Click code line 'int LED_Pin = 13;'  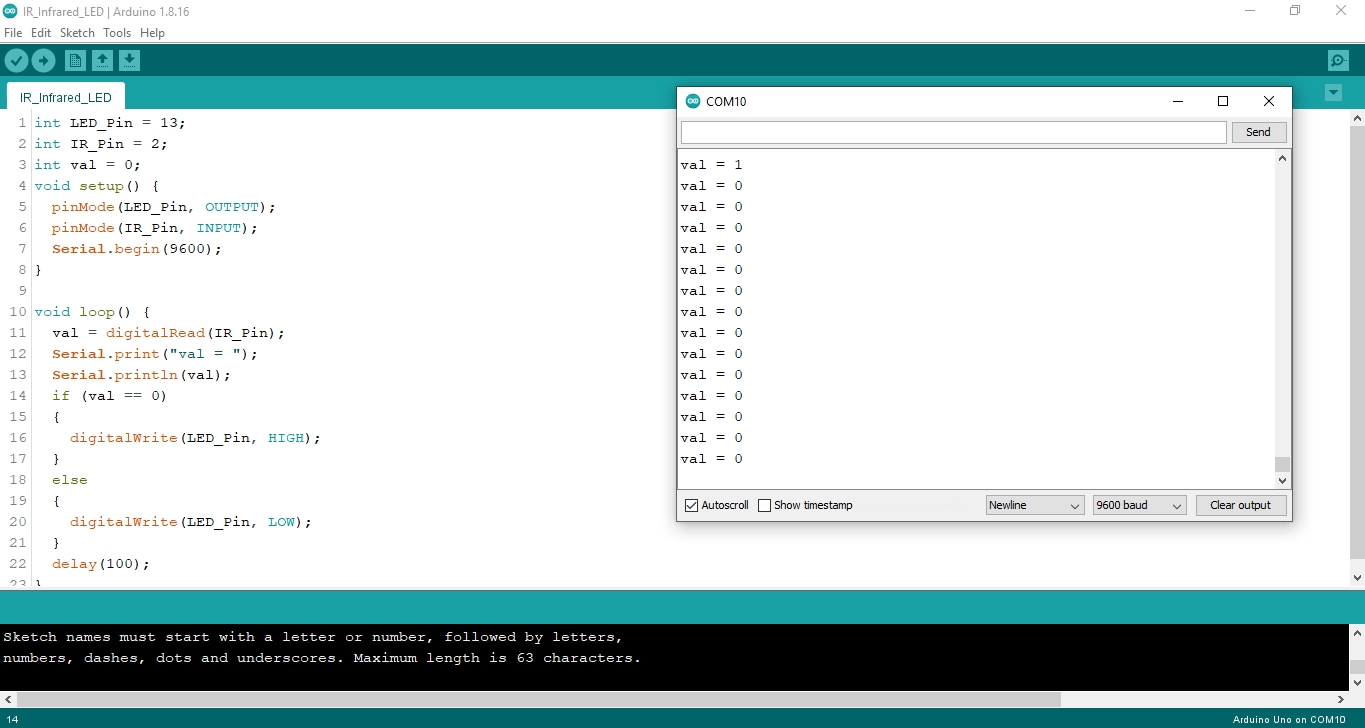[x=110, y=123]
